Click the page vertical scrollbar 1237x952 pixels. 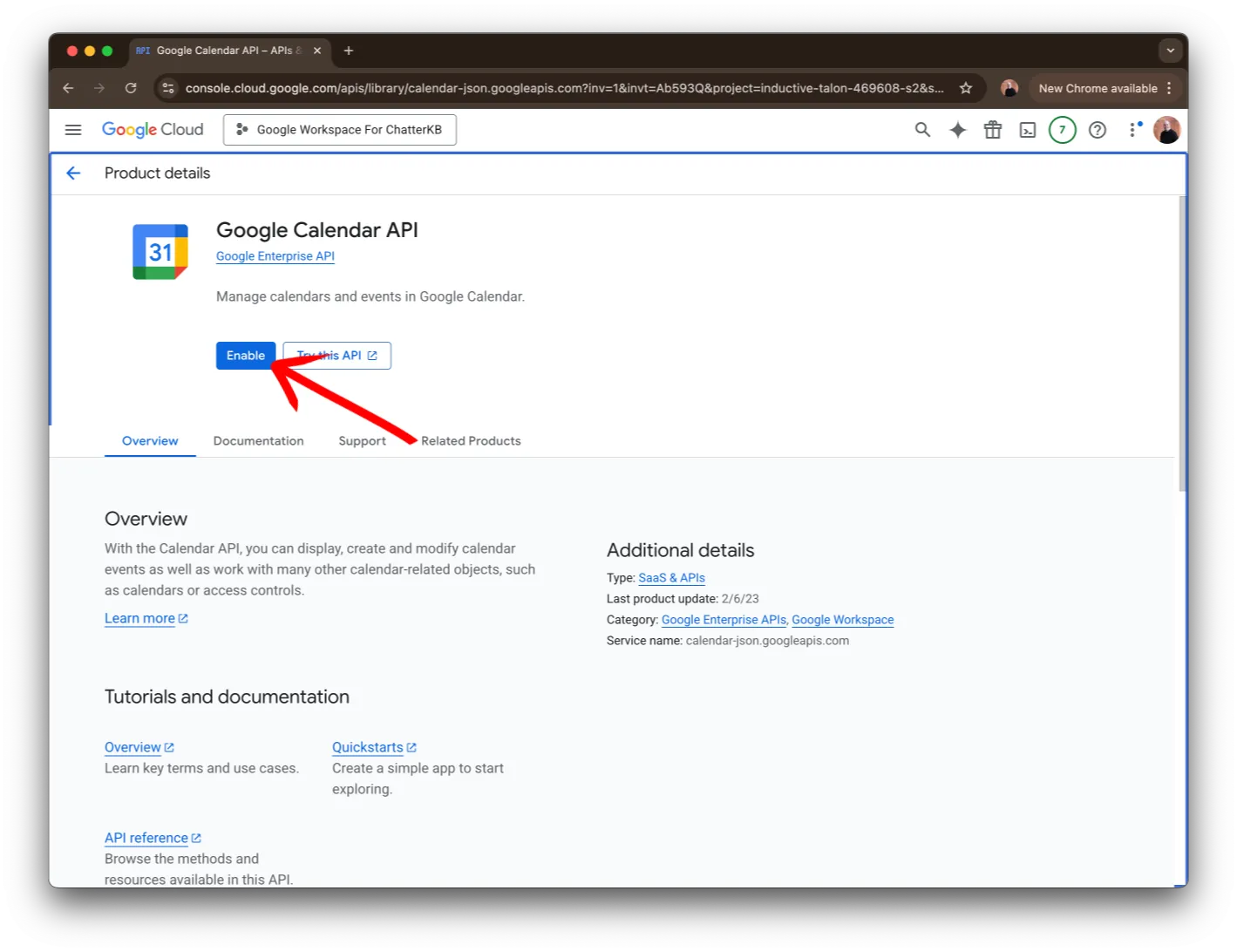click(1182, 344)
